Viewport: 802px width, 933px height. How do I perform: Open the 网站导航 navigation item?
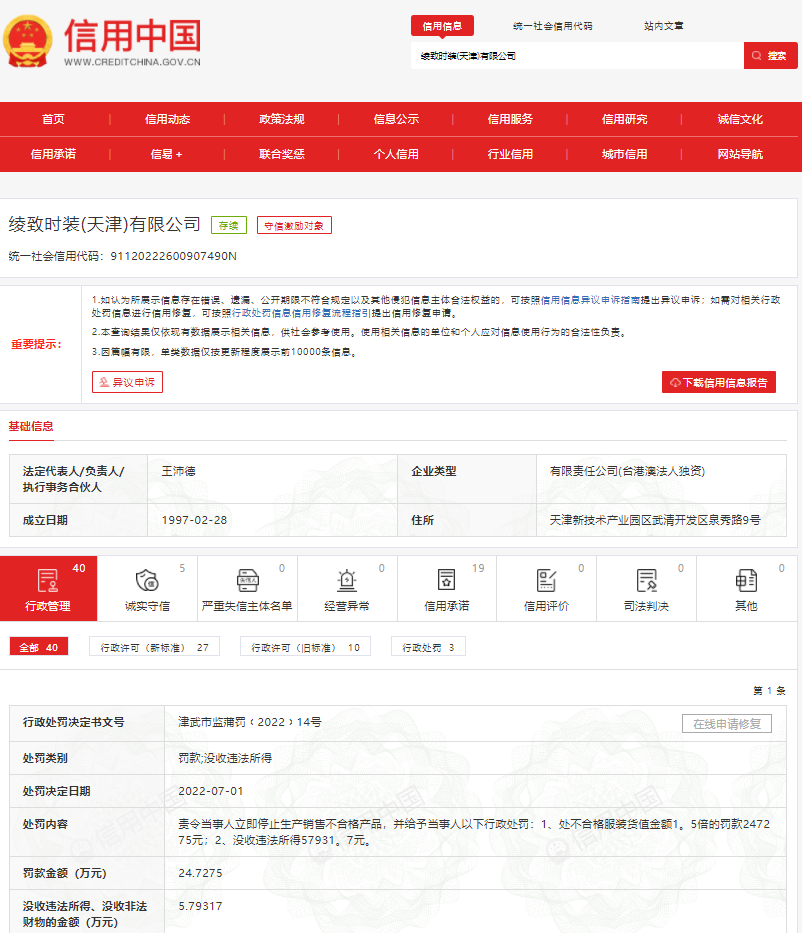740,154
